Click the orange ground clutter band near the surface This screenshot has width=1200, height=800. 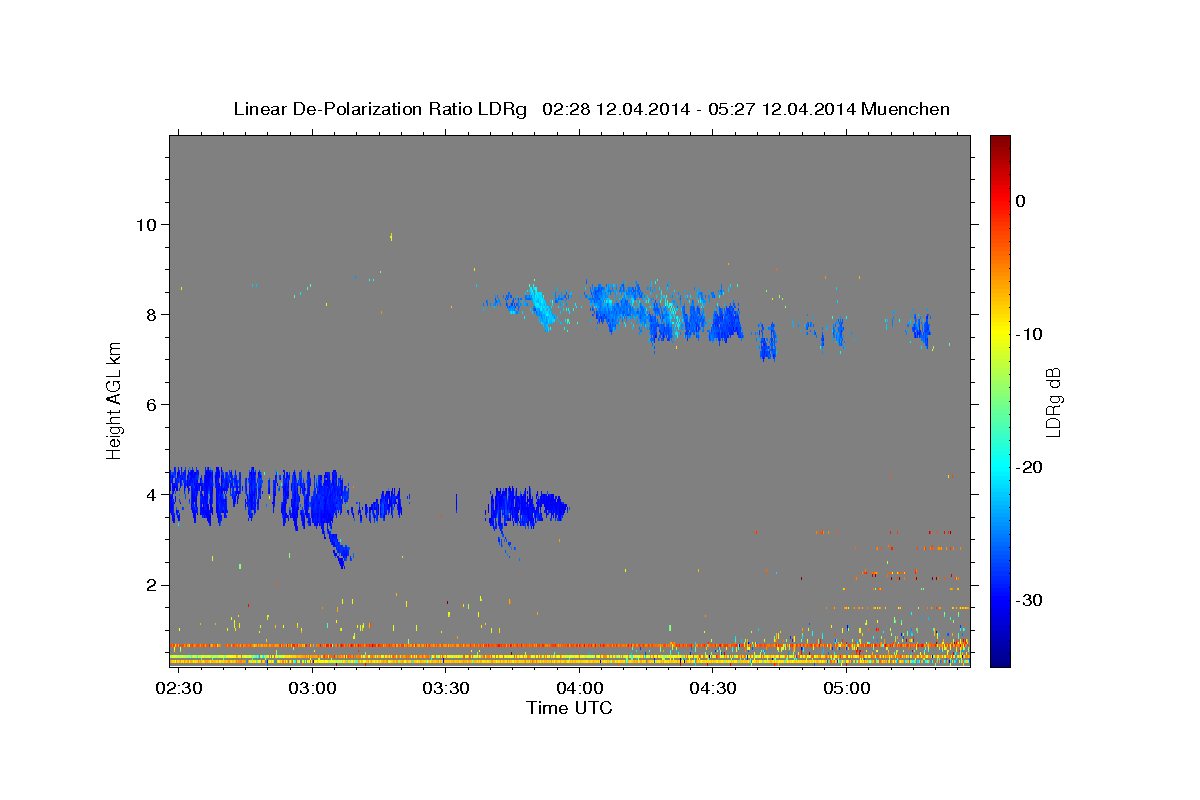569,647
